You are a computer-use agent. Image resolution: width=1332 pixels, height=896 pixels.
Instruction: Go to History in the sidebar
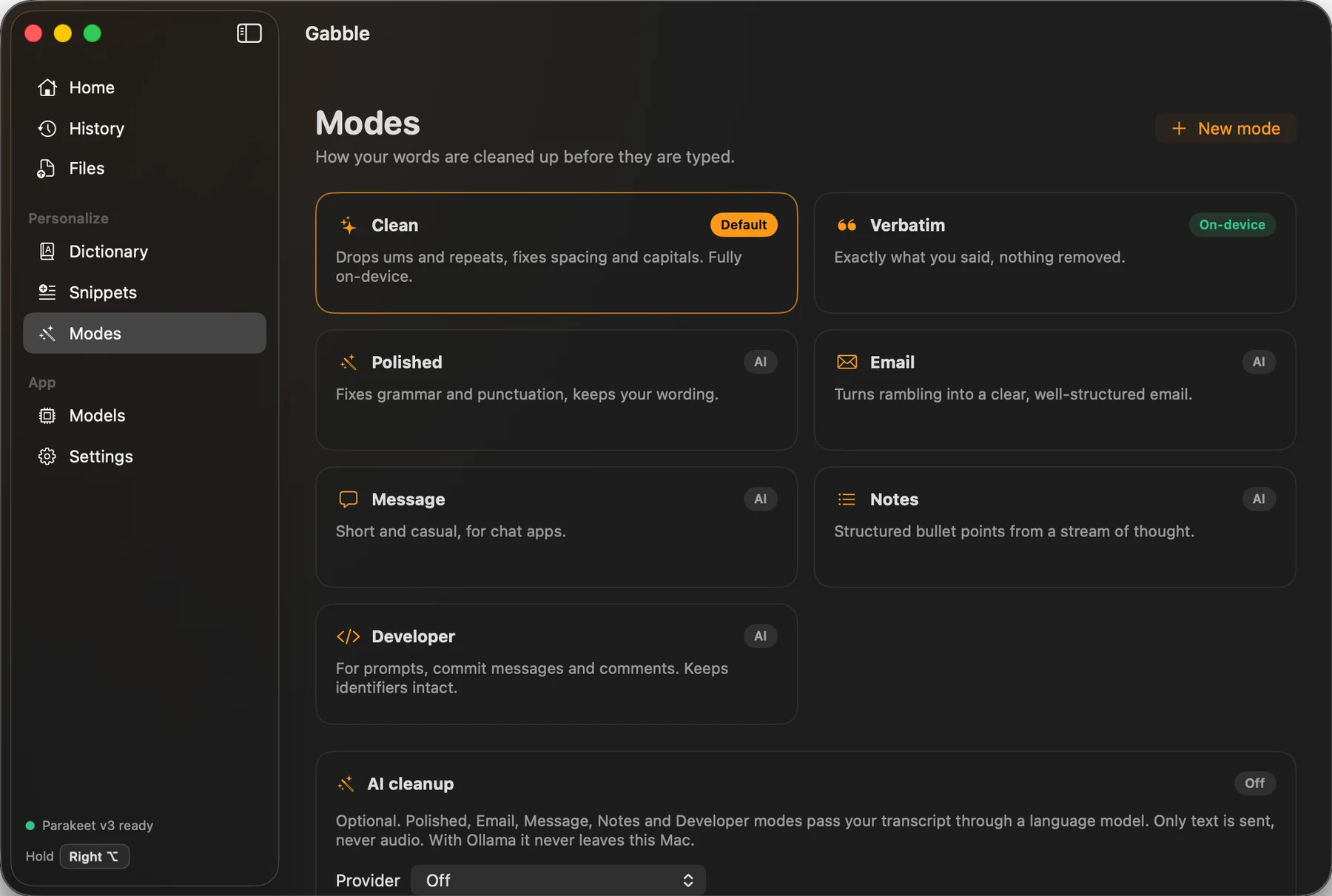[x=144, y=129]
